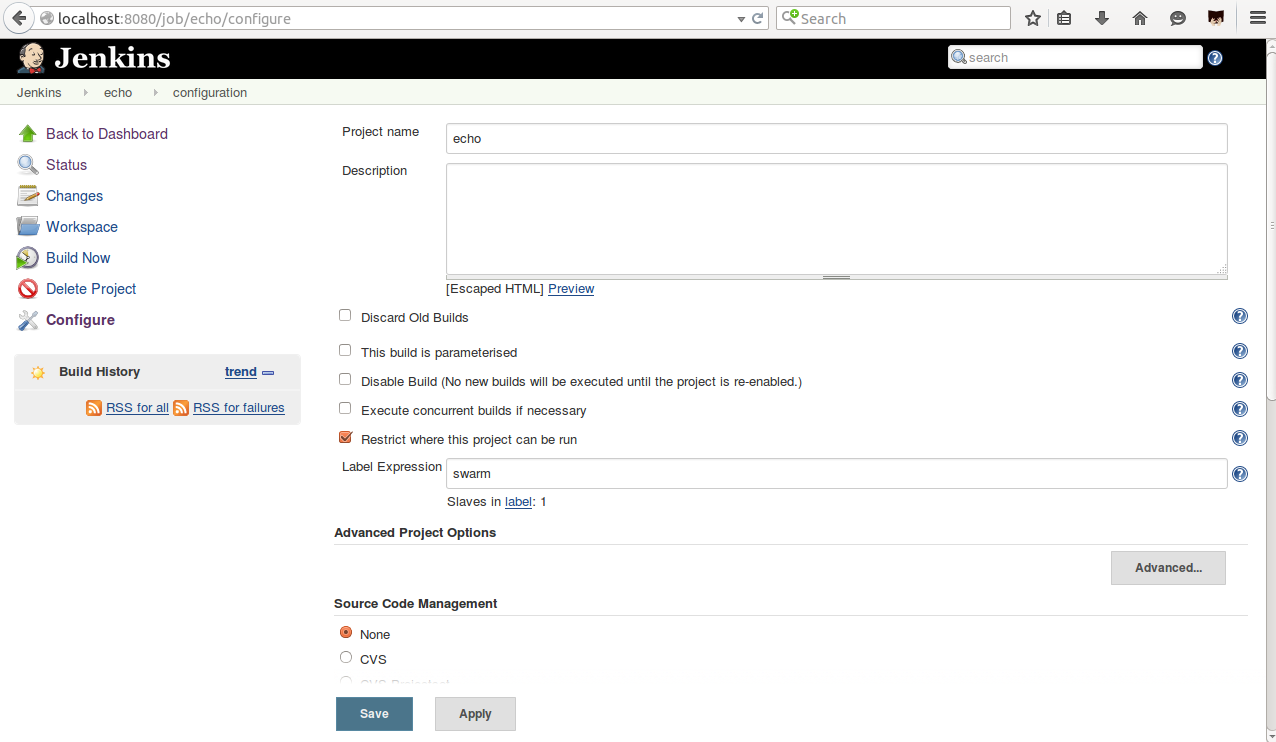Open the Changes sidebar item
The image size is (1276, 742).
point(74,196)
